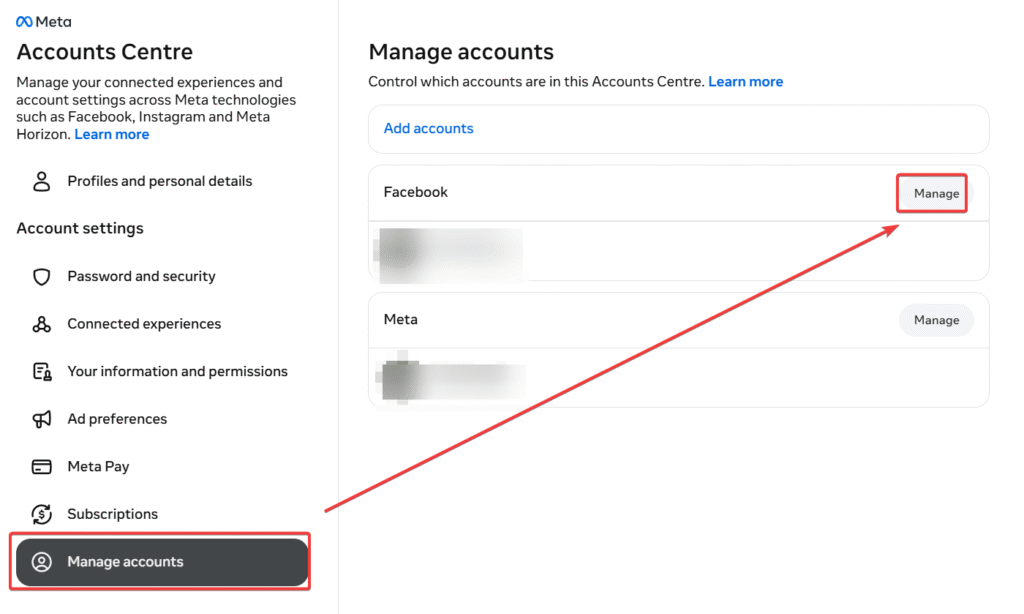
Task: Click the blurred Facebook account profile
Action: (x=451, y=253)
